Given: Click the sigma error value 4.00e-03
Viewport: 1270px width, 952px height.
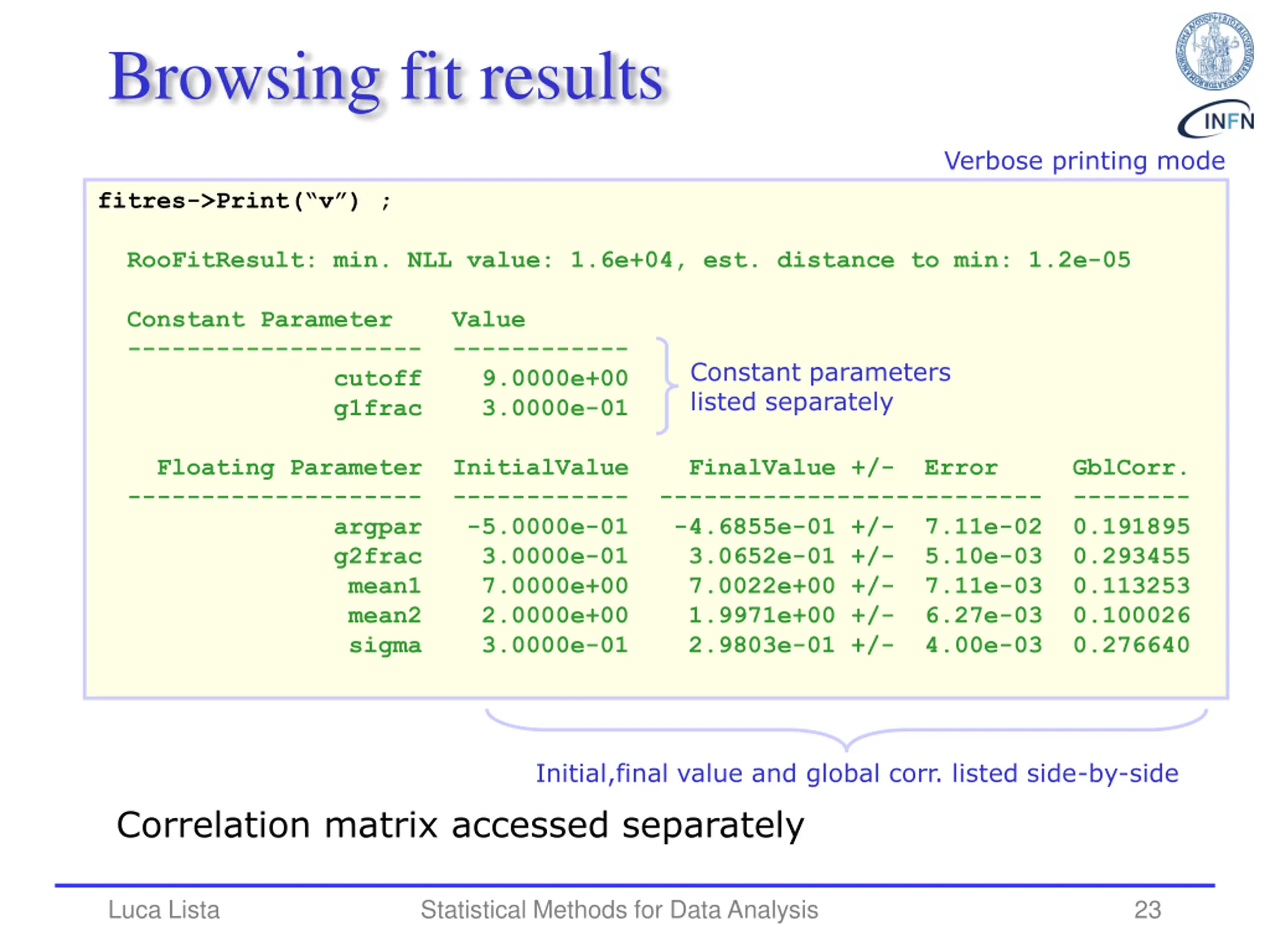Looking at the screenshot, I should click(x=983, y=645).
